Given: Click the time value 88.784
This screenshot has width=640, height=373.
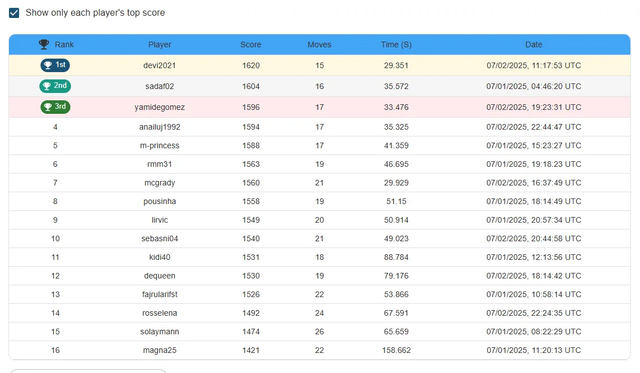Looking at the screenshot, I should (x=396, y=257).
